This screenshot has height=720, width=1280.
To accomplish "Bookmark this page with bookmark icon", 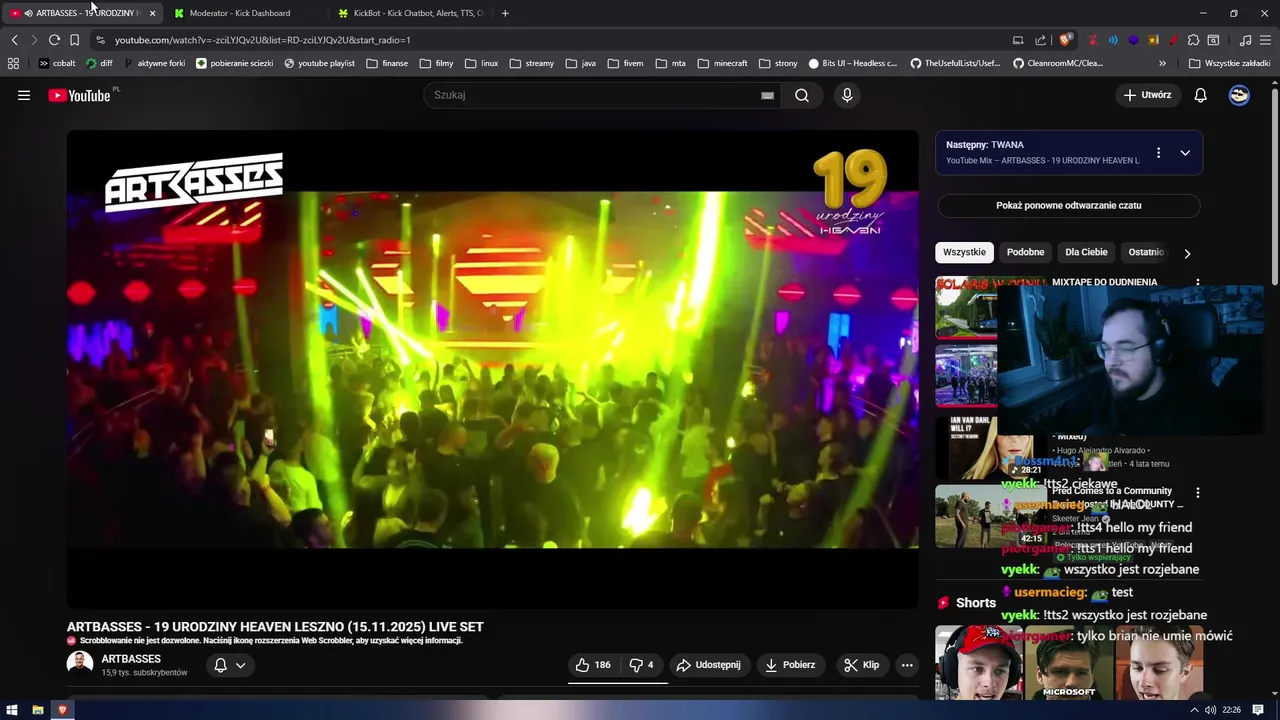I will [74, 40].
